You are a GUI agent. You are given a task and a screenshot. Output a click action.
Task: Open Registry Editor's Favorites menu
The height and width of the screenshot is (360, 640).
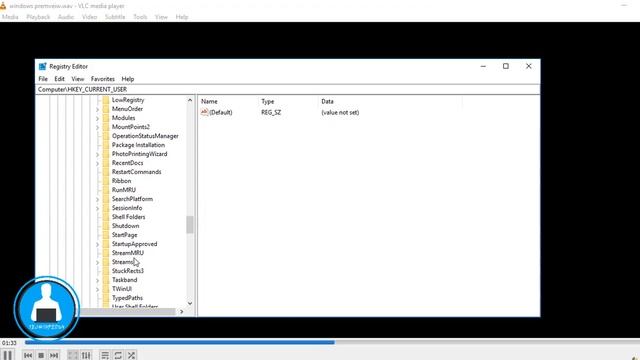102,79
